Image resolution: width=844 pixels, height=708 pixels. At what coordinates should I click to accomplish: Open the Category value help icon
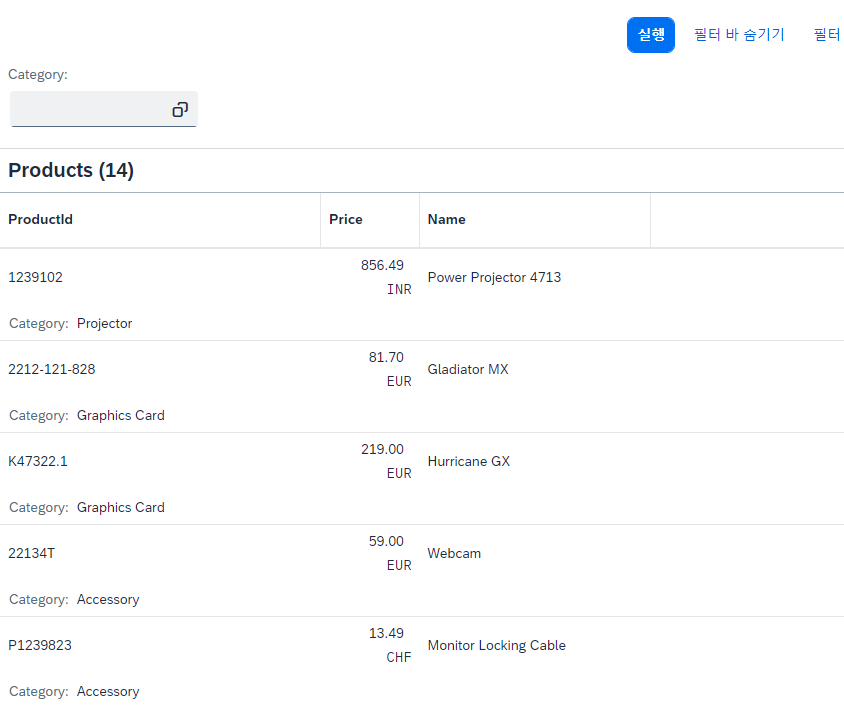click(180, 110)
